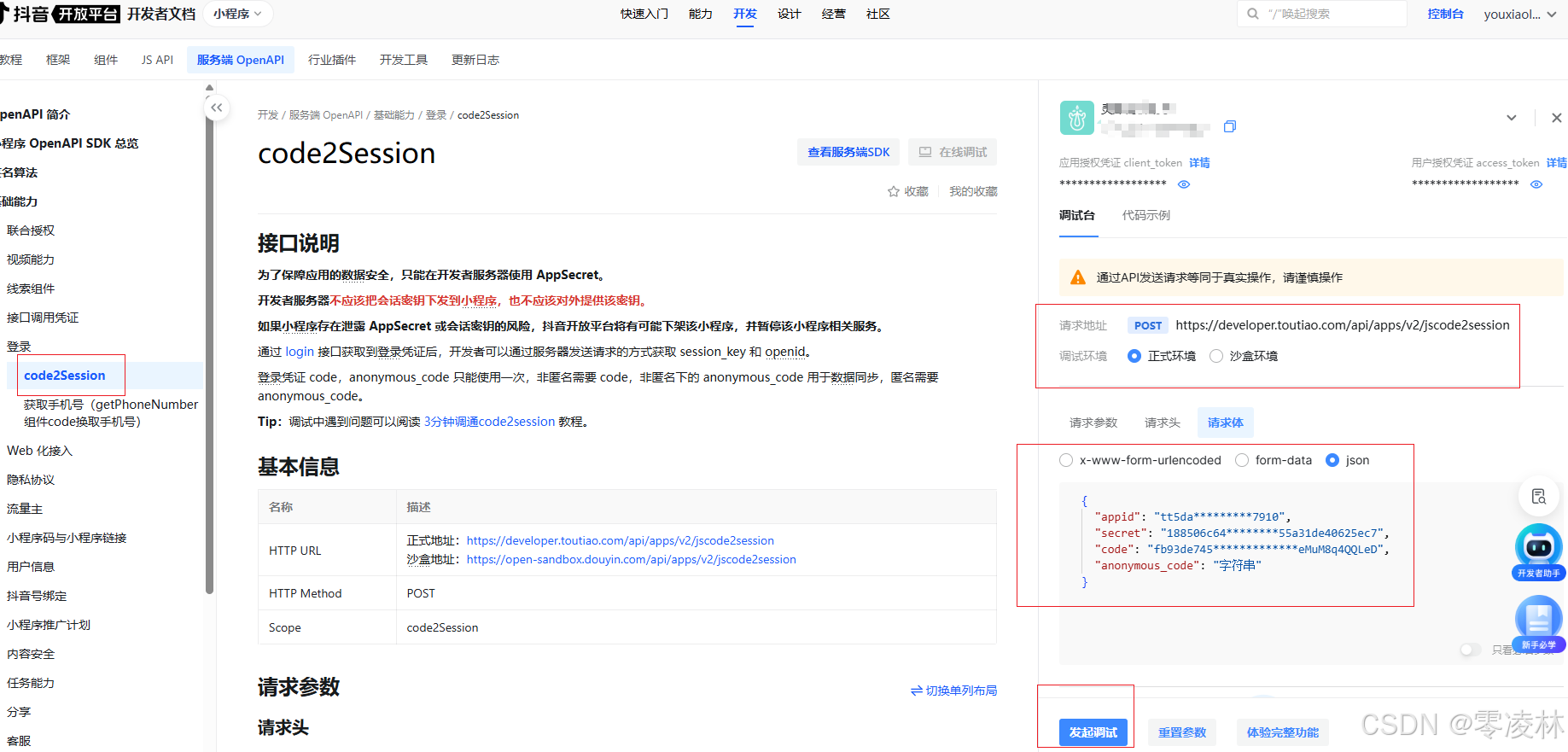The width and height of the screenshot is (1568, 752).
Task: Switch to 行业插件 tab
Action: [x=332, y=60]
